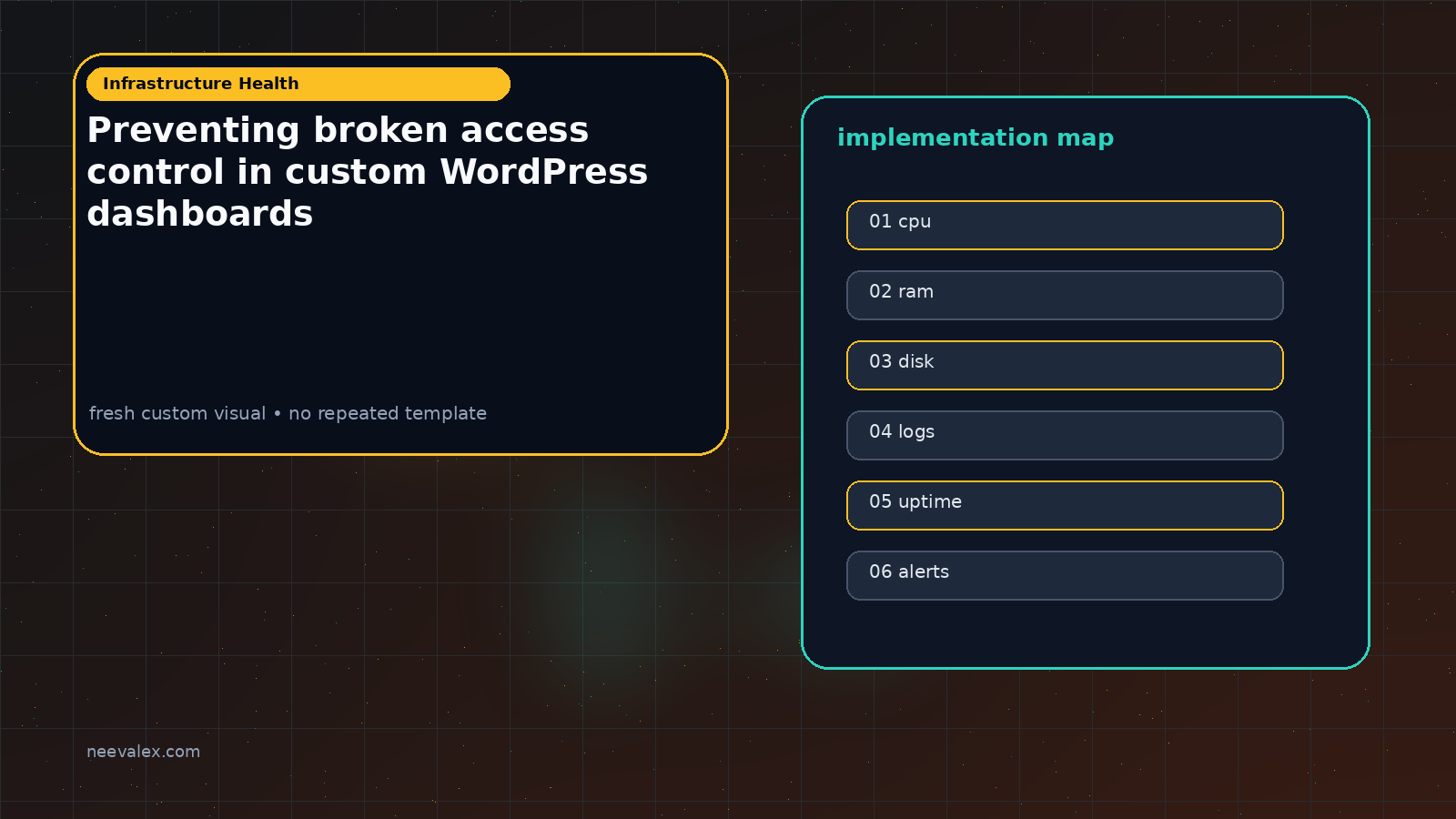Select the 03 disk item
Image resolution: width=1456 pixels, height=819 pixels.
click(1065, 365)
